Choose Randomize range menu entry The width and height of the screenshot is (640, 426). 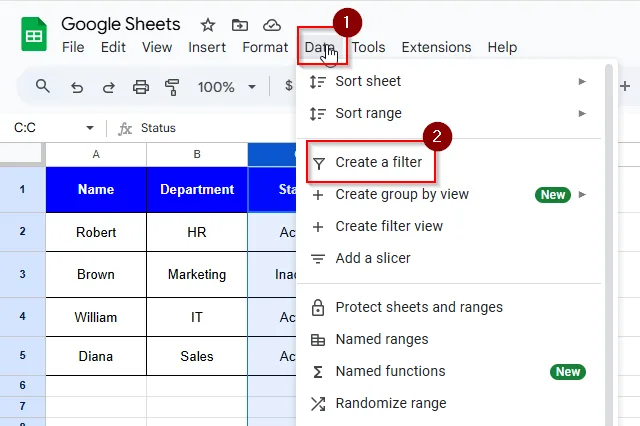click(x=449, y=403)
